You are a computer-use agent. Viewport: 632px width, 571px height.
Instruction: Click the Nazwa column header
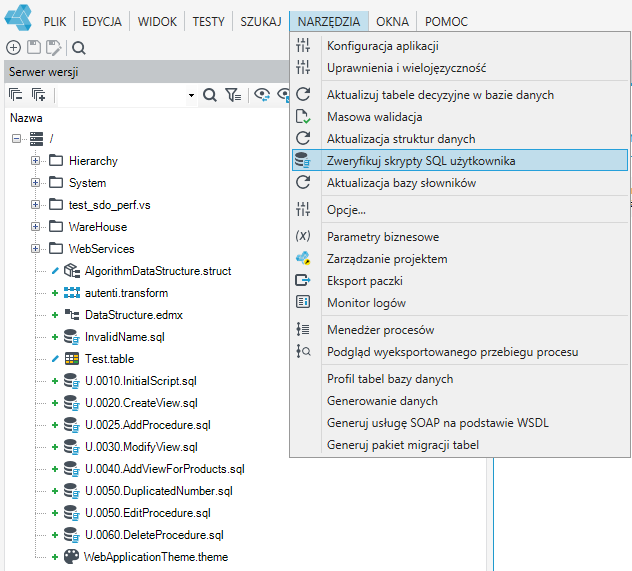26,118
